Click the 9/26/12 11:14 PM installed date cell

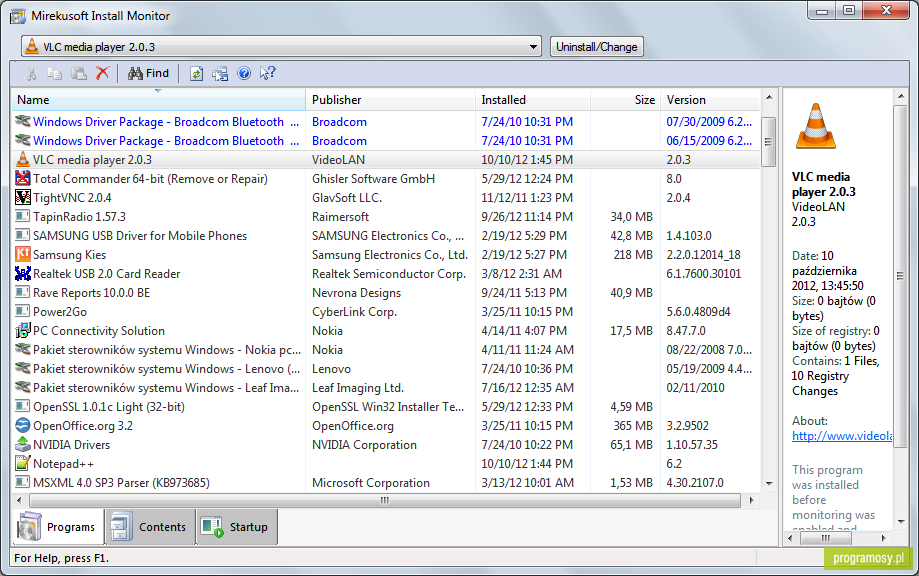[x=527, y=217]
